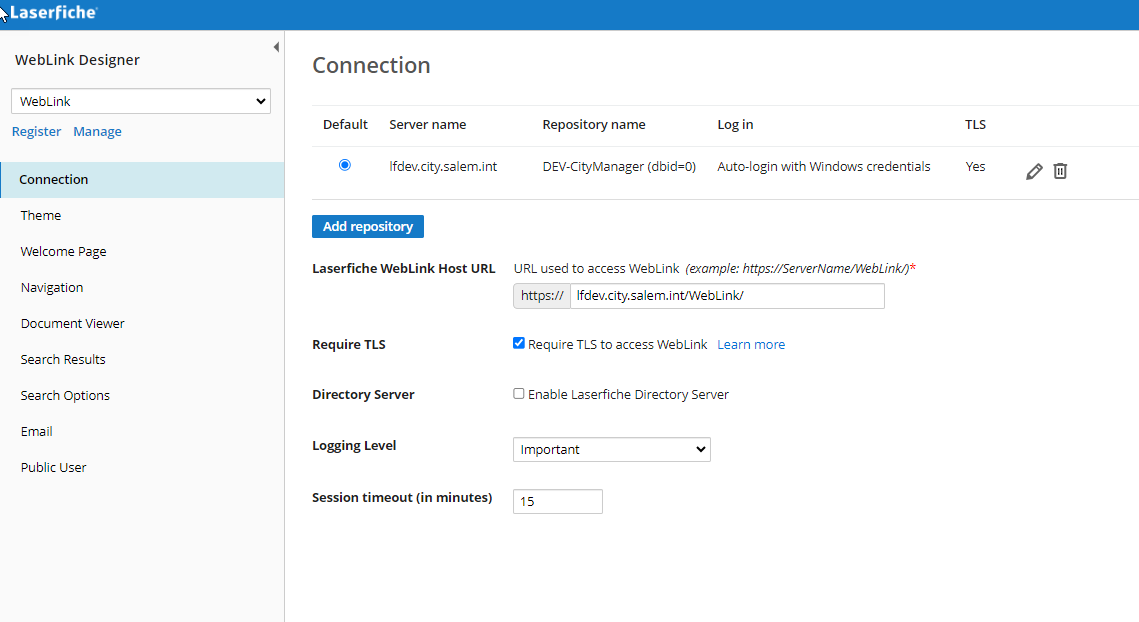Show the Search Results settings
The width and height of the screenshot is (1139, 622).
(x=63, y=360)
